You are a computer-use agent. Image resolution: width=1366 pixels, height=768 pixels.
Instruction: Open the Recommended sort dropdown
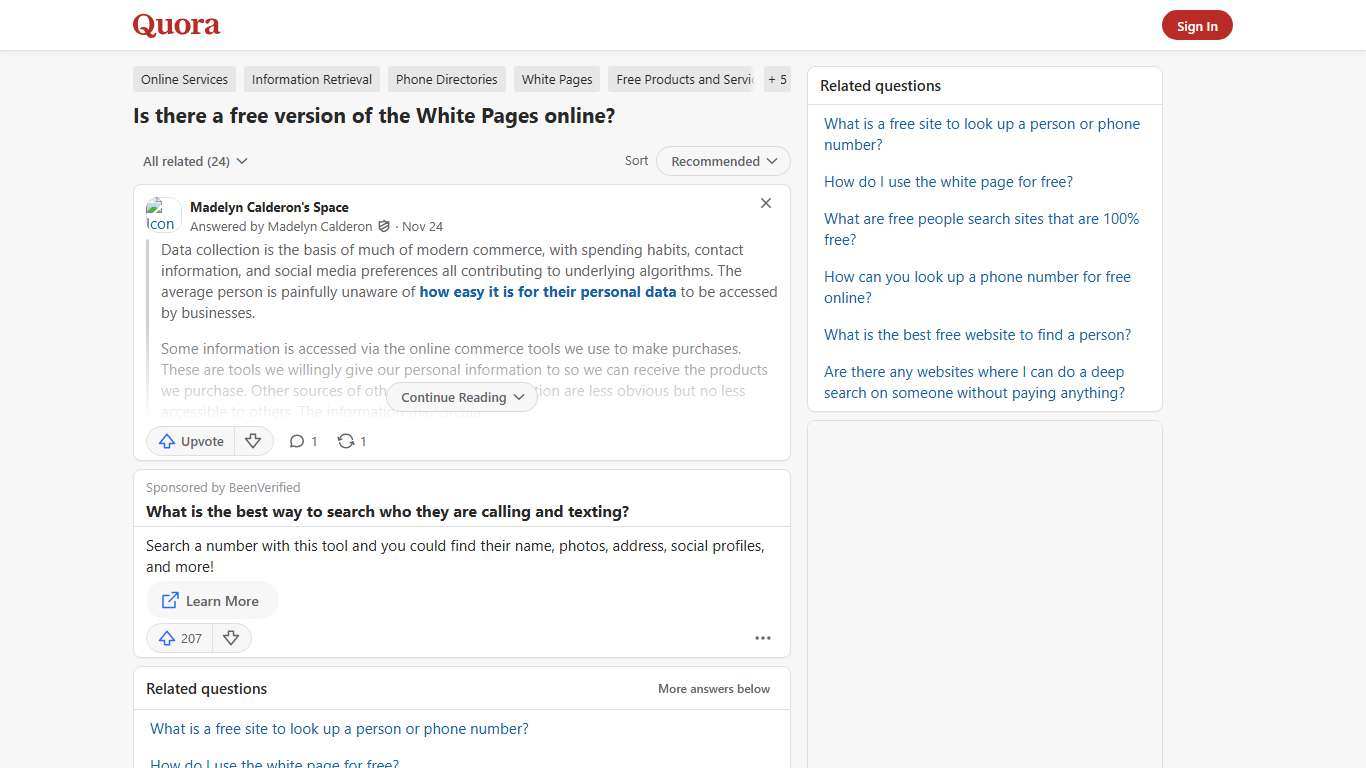[722, 161]
